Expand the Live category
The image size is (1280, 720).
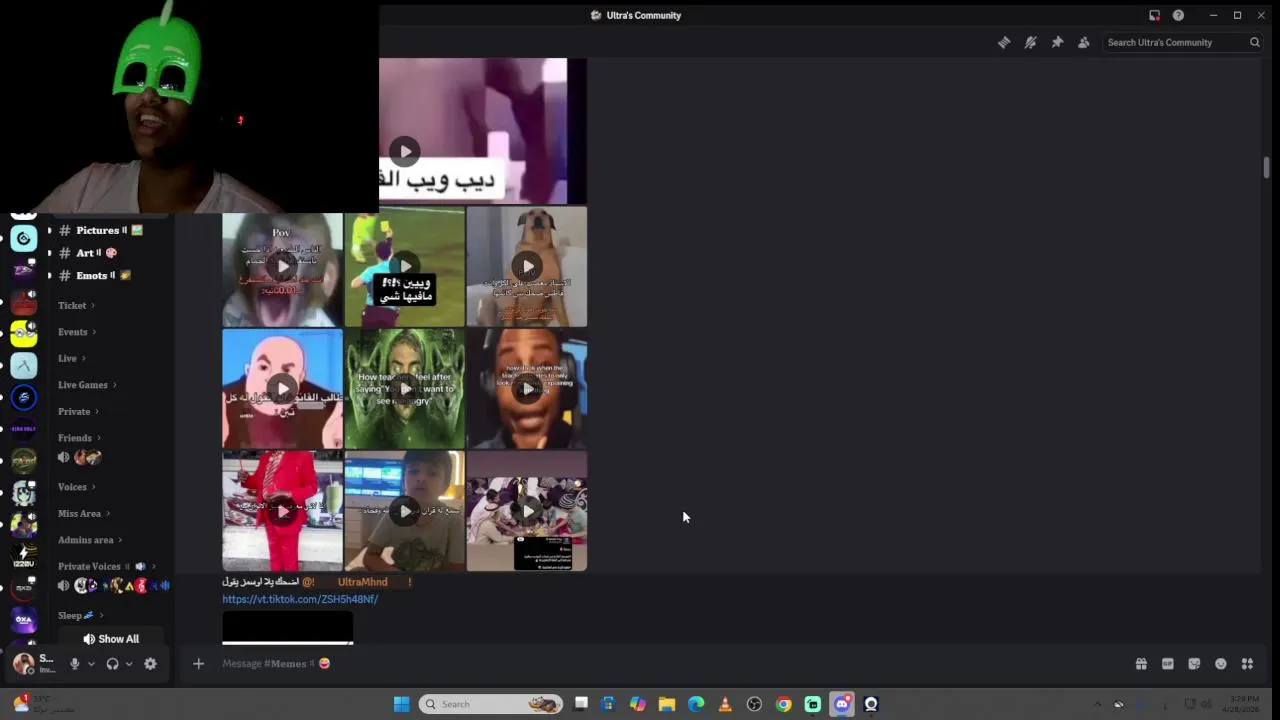click(x=71, y=358)
